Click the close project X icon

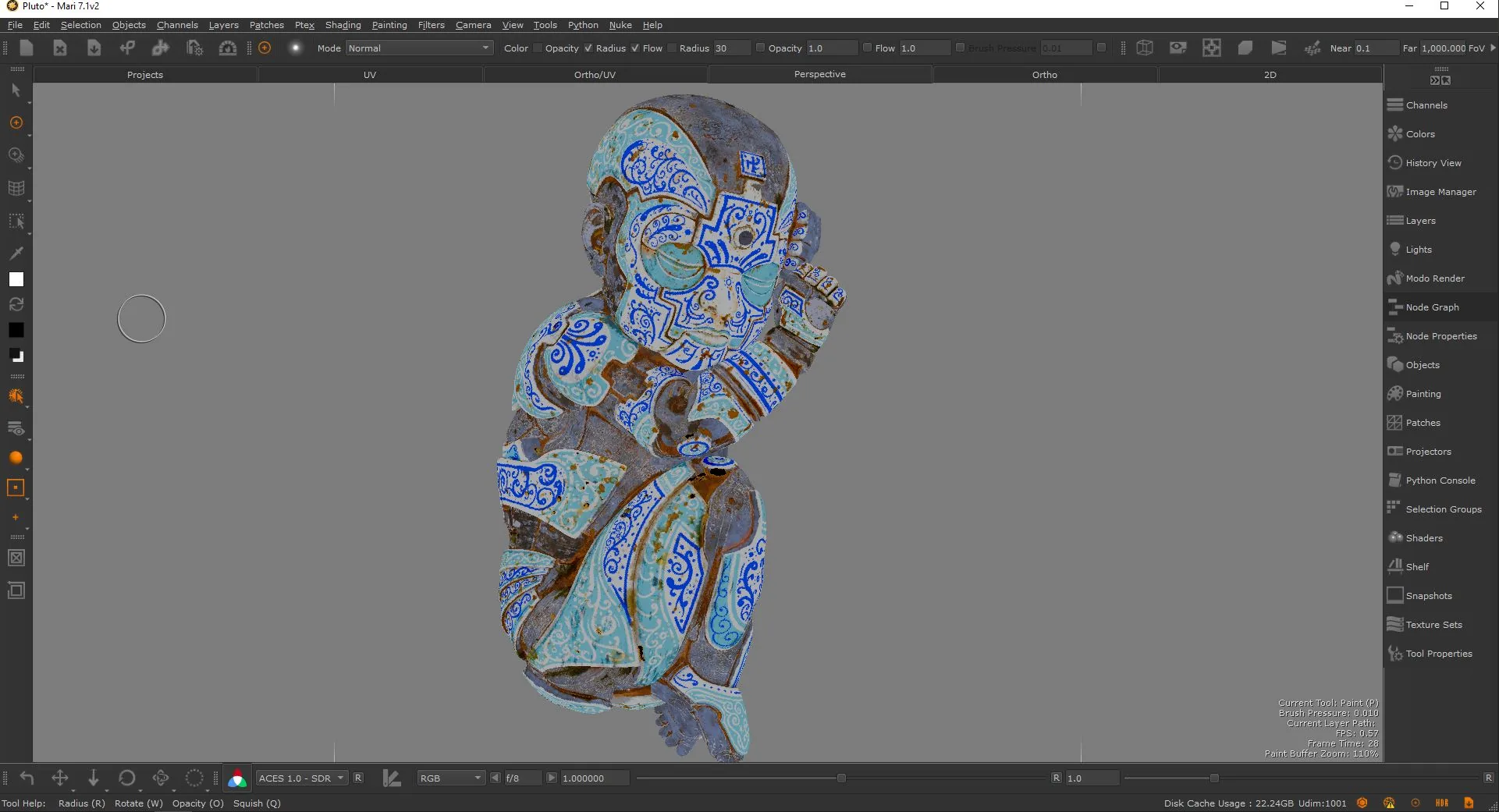click(x=59, y=48)
